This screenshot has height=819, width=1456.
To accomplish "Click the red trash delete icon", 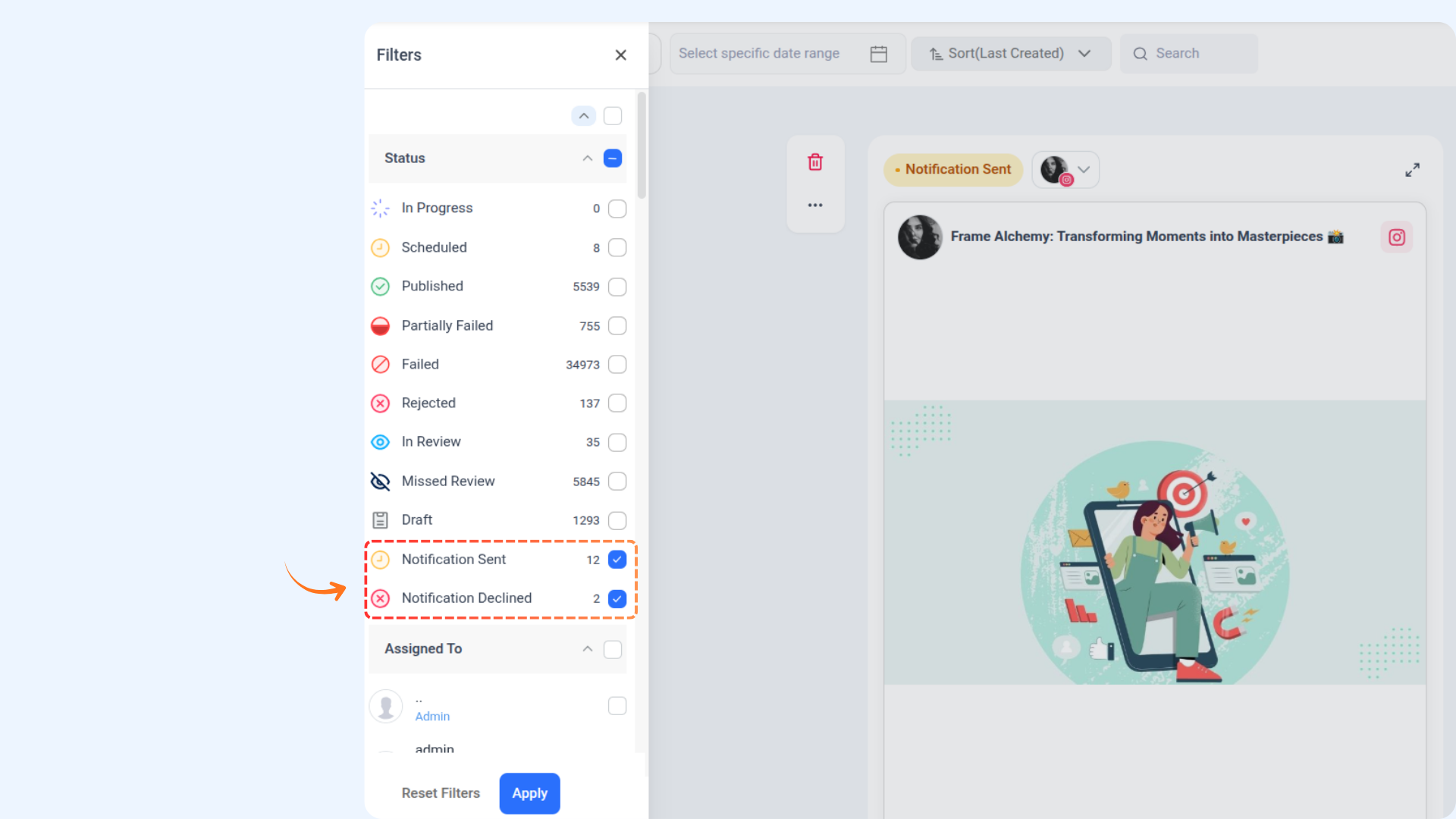I will click(x=815, y=162).
